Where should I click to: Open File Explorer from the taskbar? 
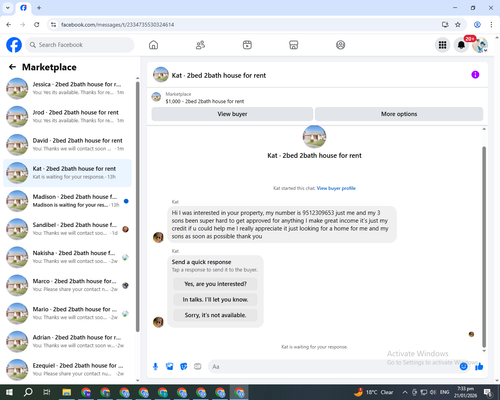tap(67, 392)
